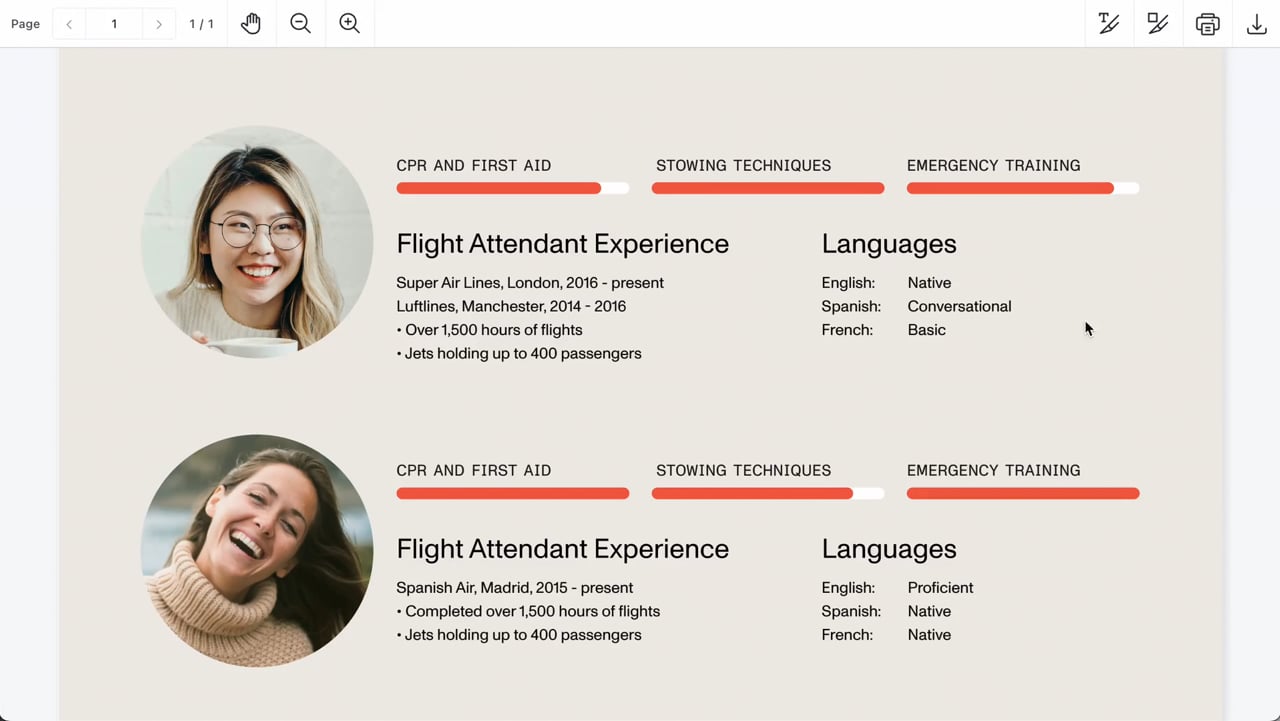The image size is (1280, 721).
Task: Zoom in on the document
Action: coord(349,23)
